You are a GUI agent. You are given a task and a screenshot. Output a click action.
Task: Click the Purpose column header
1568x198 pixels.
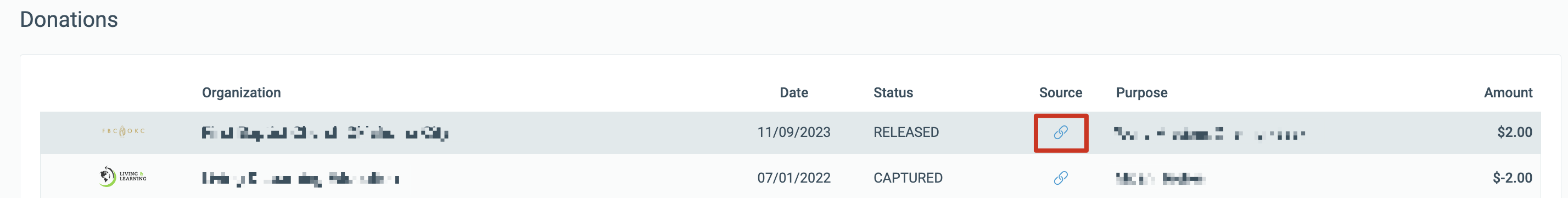(1141, 92)
